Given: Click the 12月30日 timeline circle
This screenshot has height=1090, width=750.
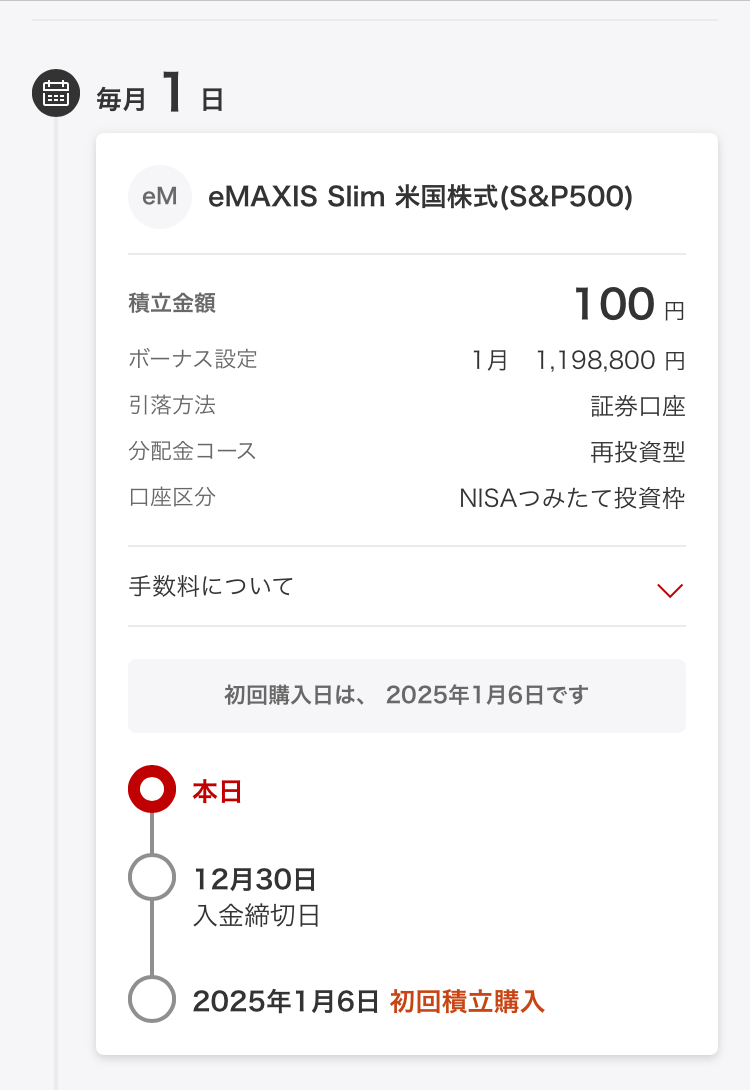Looking at the screenshot, I should (x=152, y=878).
